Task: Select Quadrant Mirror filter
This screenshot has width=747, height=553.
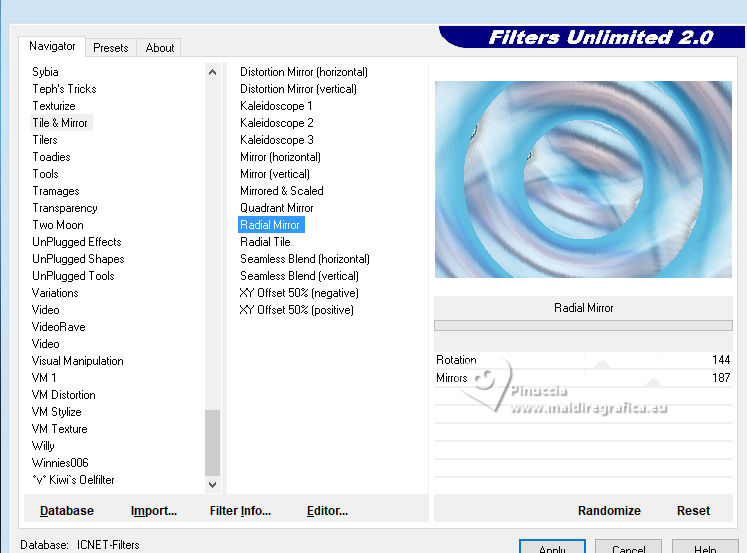Action: point(277,208)
